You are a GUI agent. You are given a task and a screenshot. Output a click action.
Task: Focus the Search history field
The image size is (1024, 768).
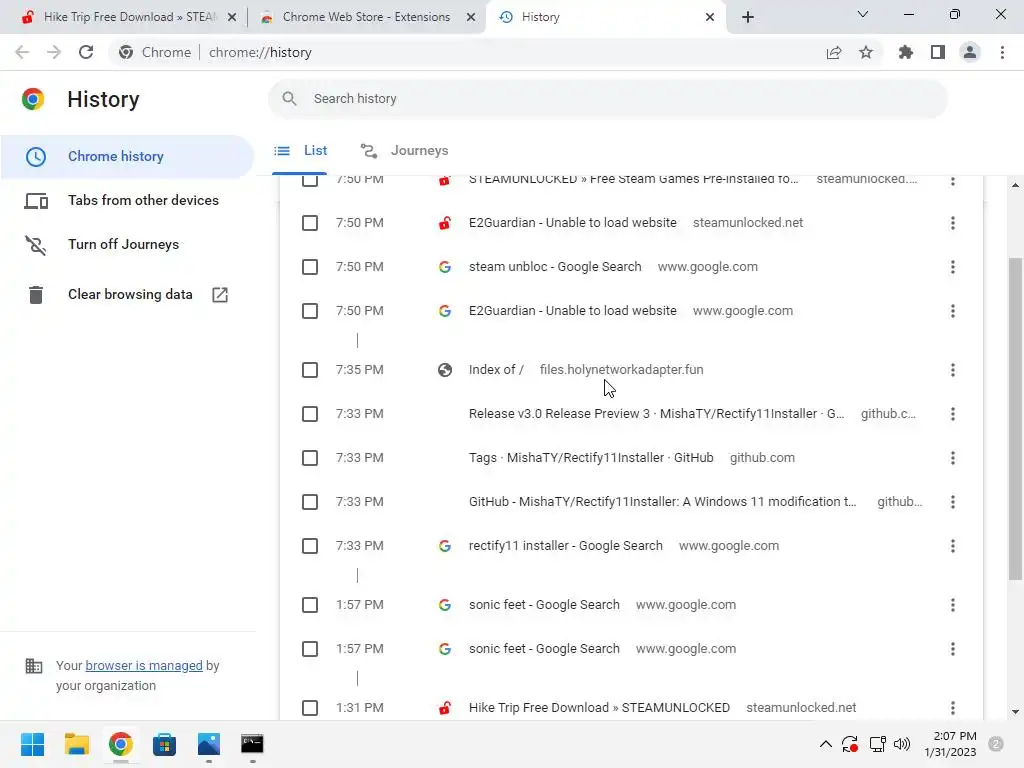pyautogui.click(x=607, y=99)
